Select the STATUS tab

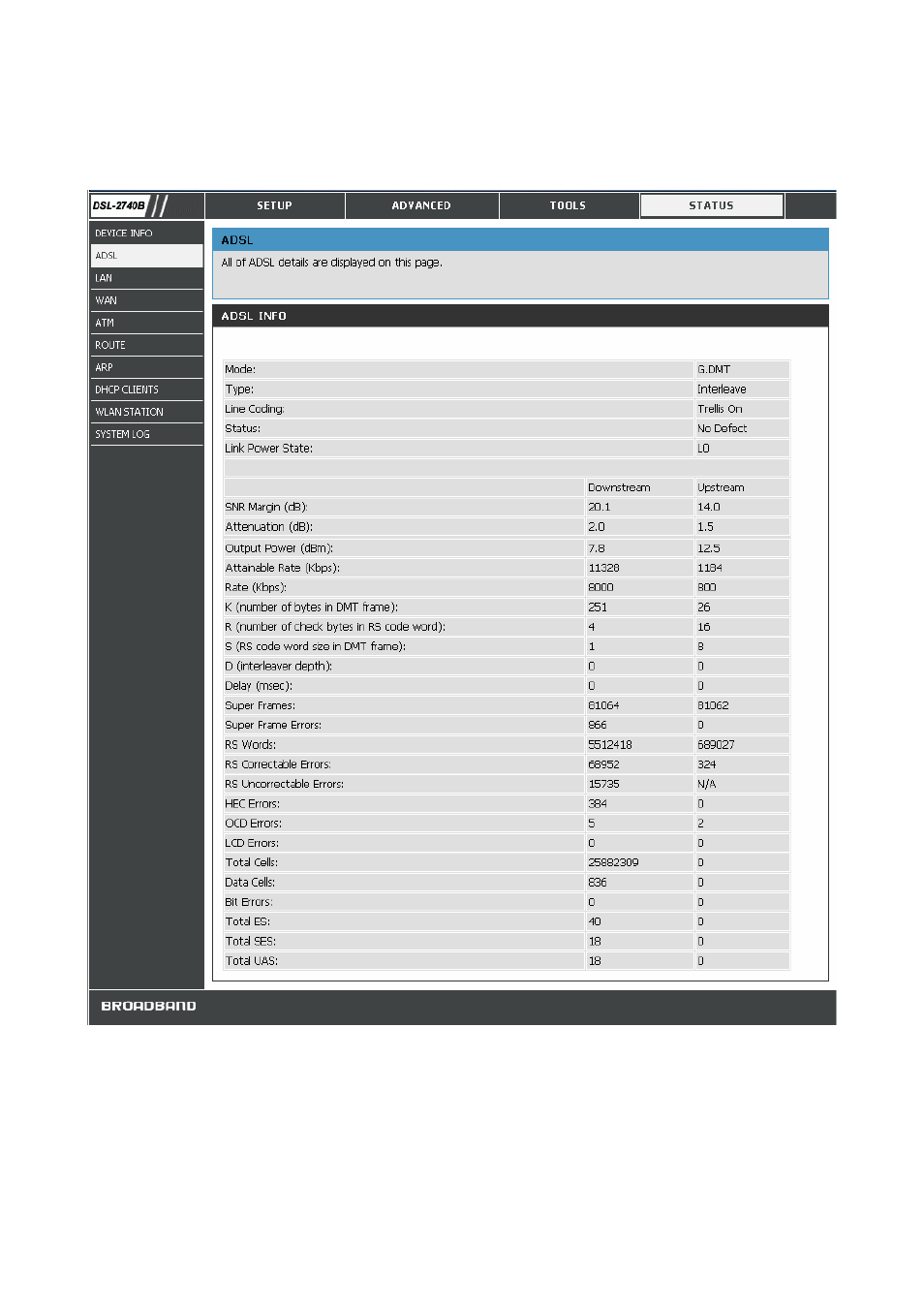pyautogui.click(x=711, y=205)
